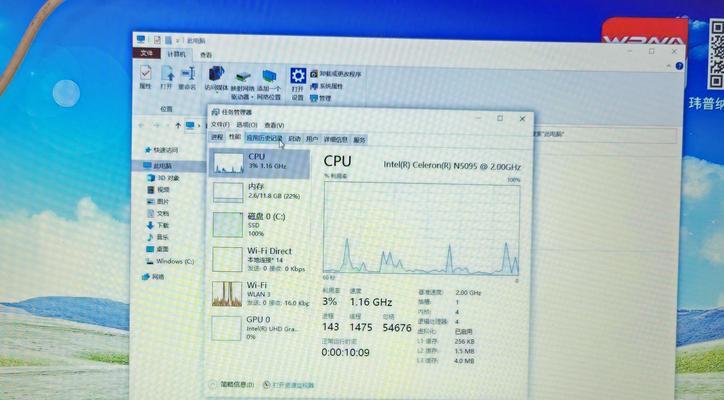Click the 添加一个网络位置 Add network location icon
Image resolution: width=724 pixels, height=400 pixels.
pyautogui.click(x=269, y=85)
